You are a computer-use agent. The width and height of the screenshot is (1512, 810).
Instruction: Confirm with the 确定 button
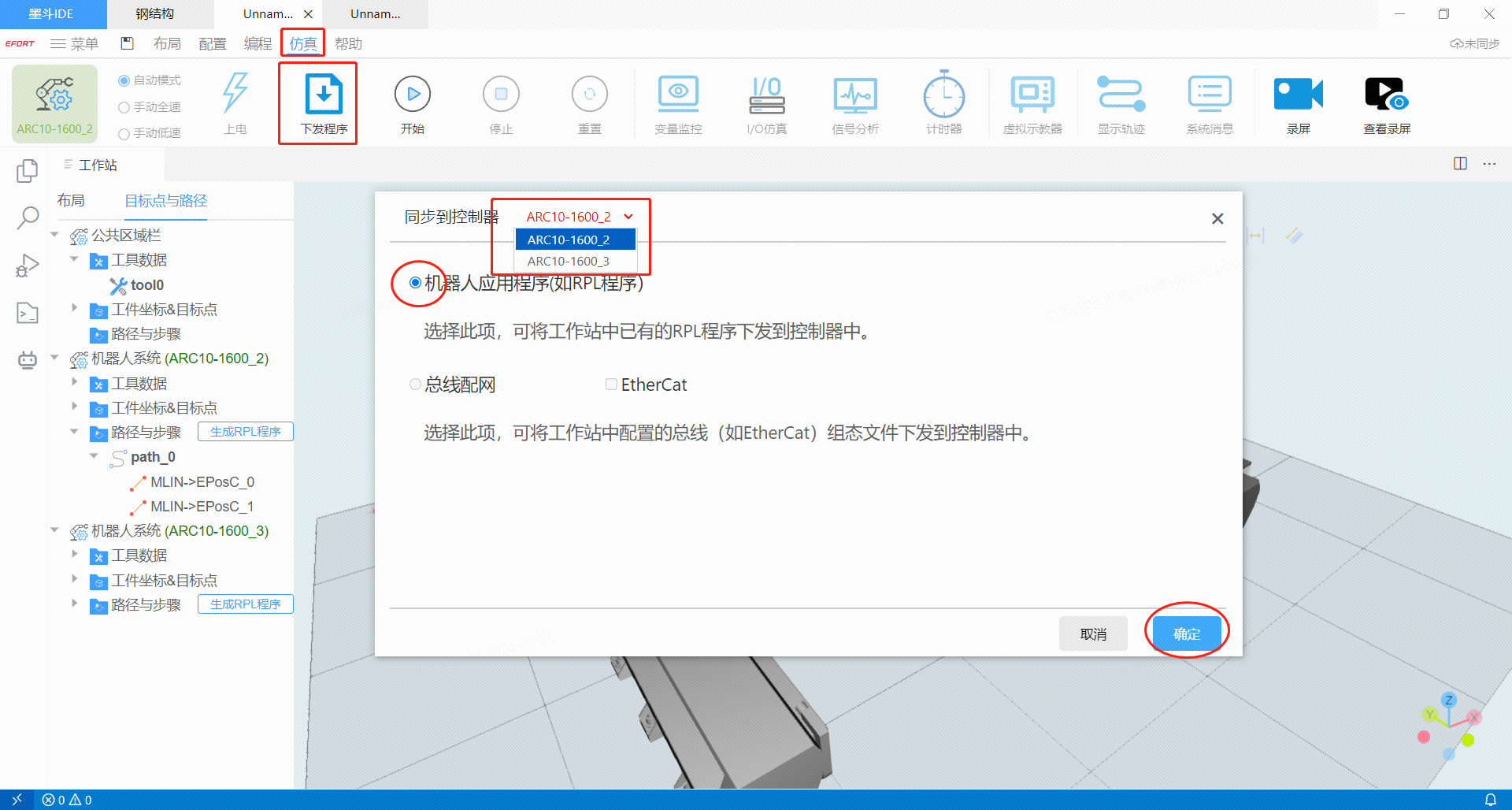point(1186,634)
